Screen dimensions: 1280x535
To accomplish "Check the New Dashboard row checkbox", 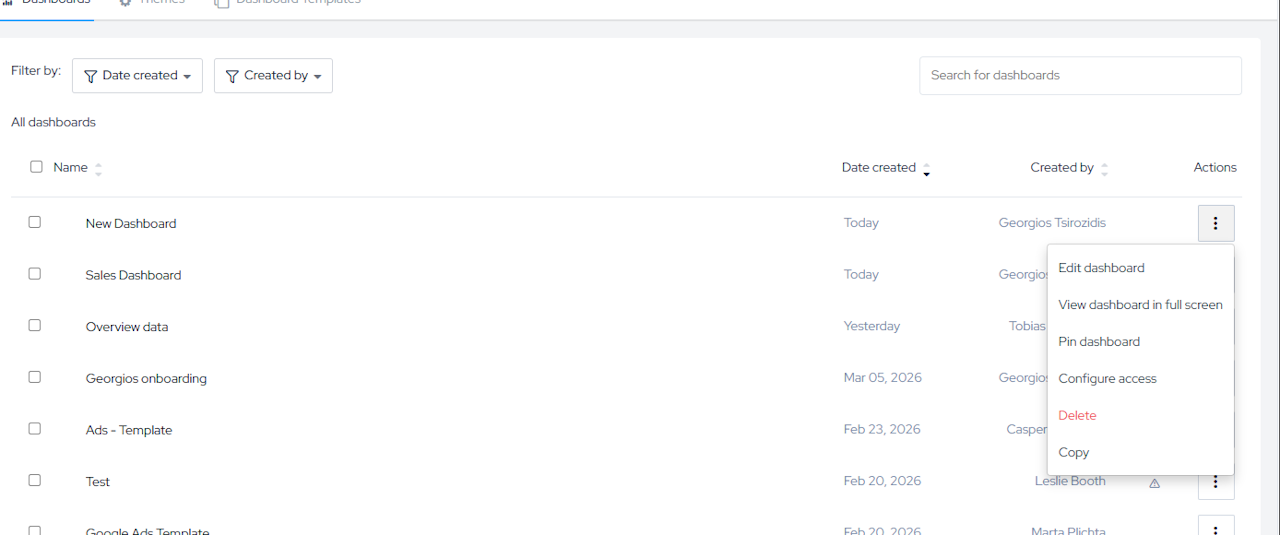I will click(35, 222).
